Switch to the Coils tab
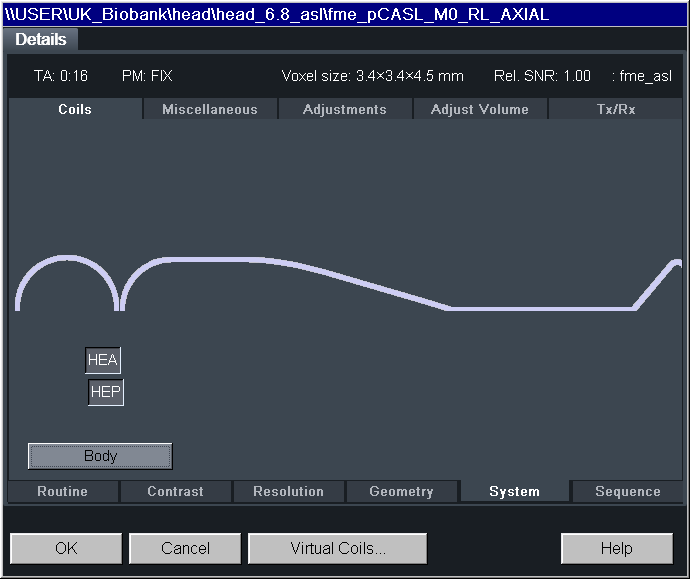The width and height of the screenshot is (690, 579). tap(75, 109)
